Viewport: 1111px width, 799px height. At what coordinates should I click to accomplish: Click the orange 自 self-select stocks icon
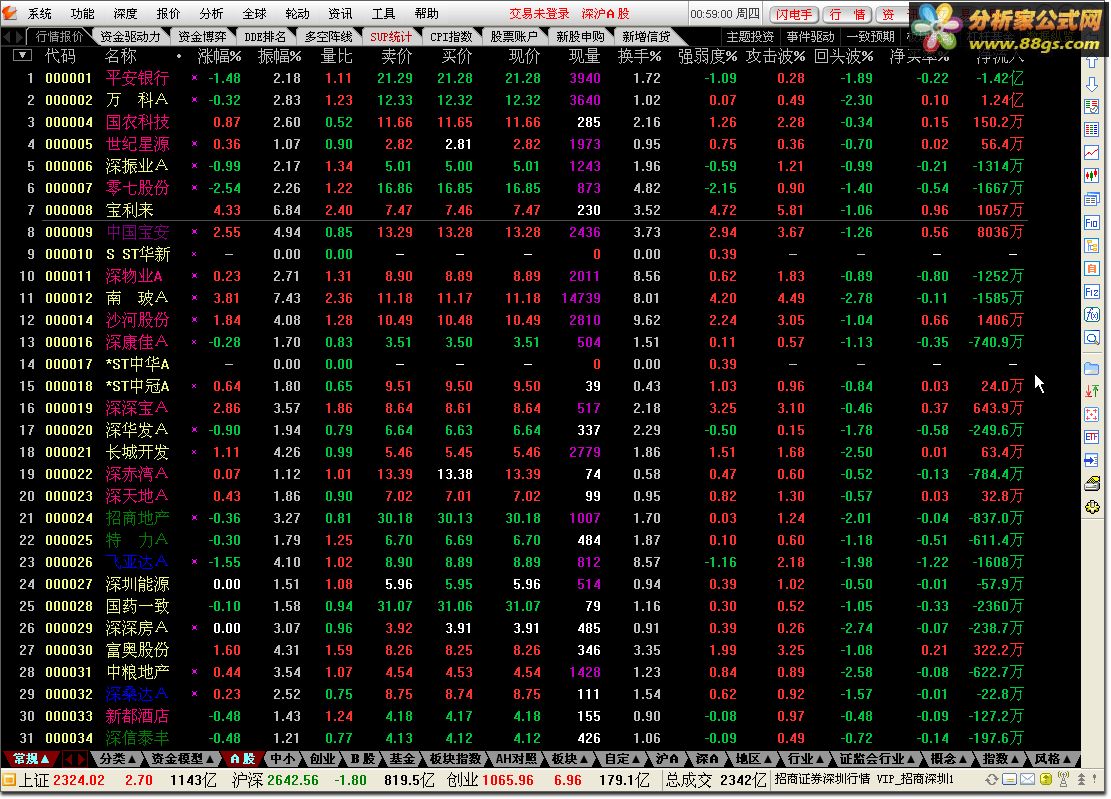[1092, 268]
